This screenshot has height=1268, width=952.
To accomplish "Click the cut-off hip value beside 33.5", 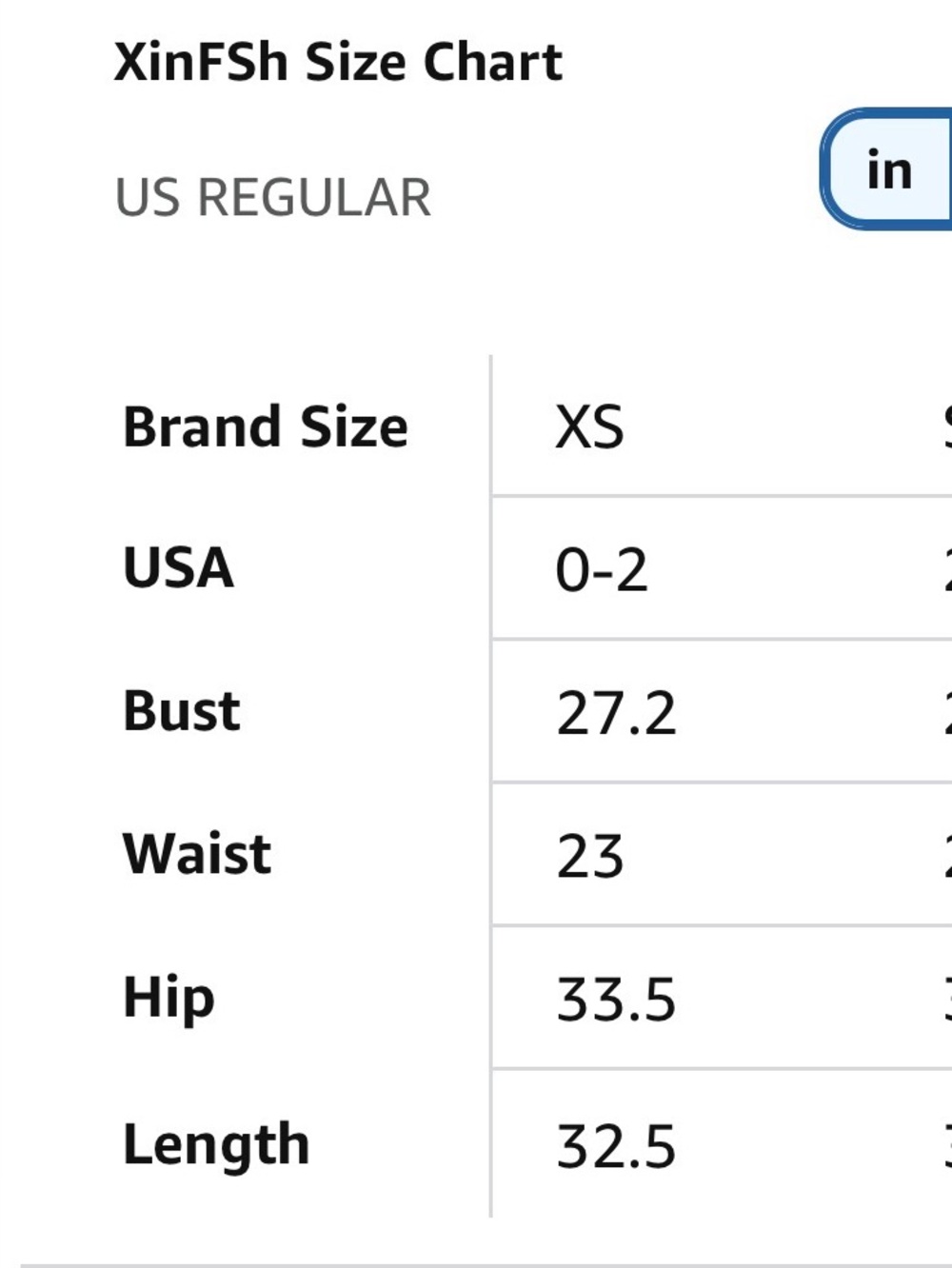I will (948, 1001).
